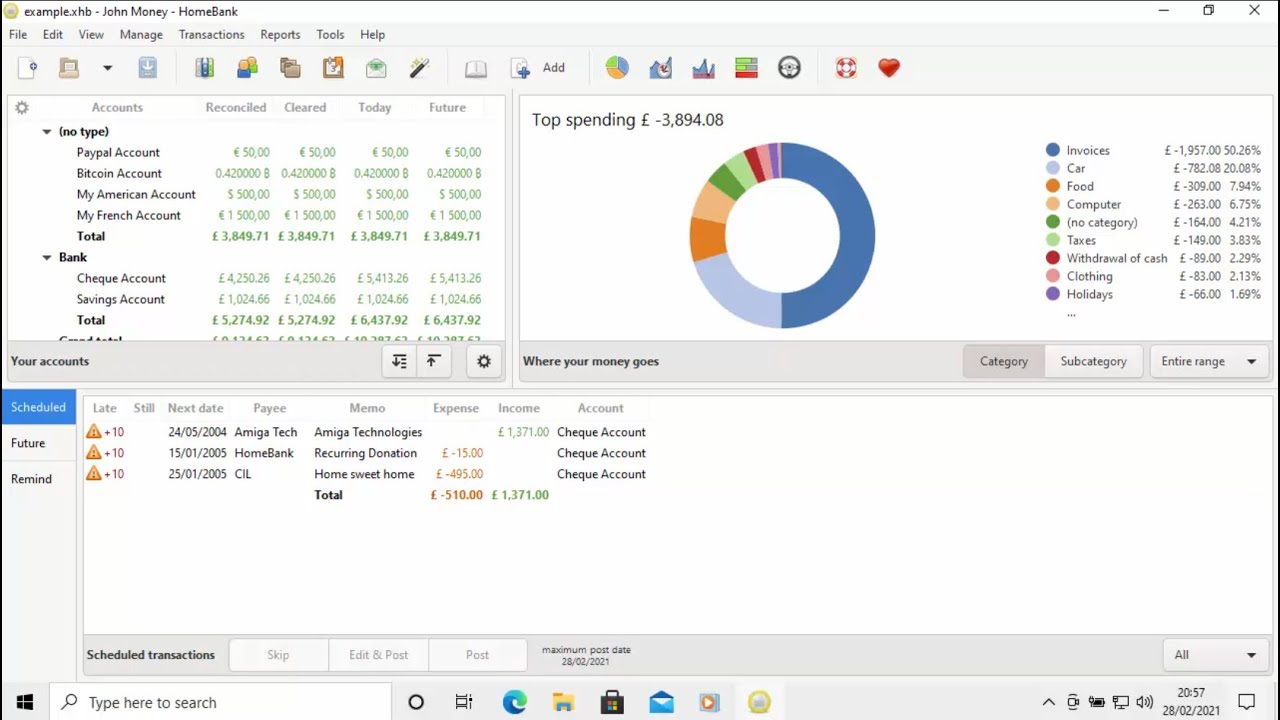
Task: Switch to the Future tab
Action: [38, 443]
